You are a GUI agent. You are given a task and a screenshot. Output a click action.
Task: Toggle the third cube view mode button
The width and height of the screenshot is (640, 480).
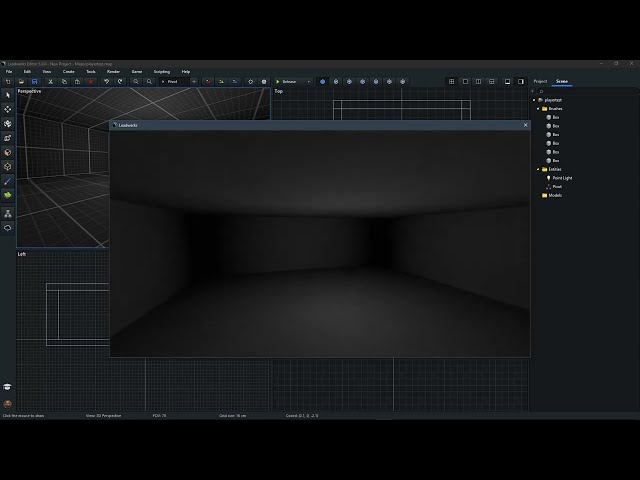tap(349, 82)
